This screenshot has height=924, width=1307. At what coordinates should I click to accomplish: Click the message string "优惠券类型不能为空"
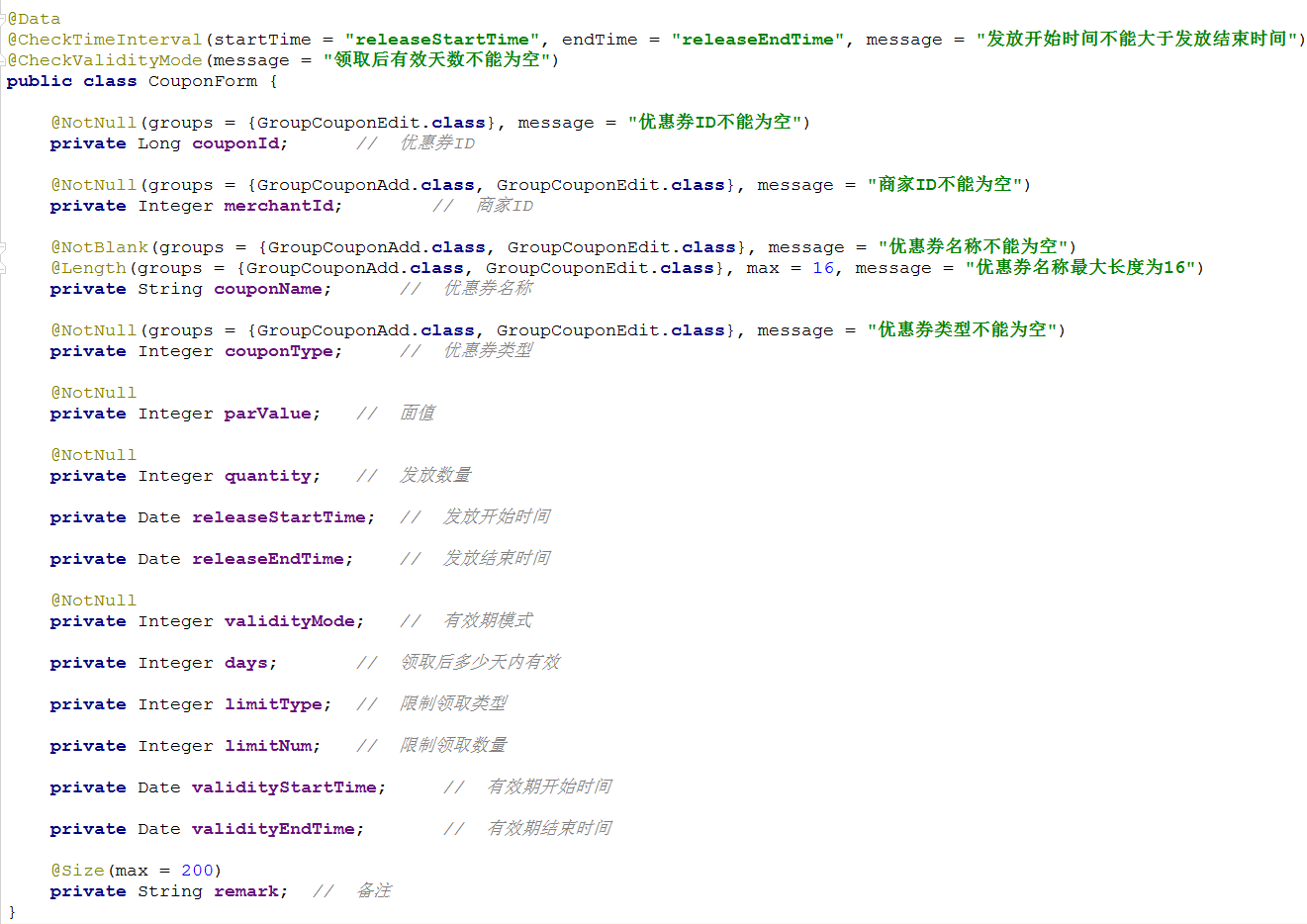click(x=962, y=330)
